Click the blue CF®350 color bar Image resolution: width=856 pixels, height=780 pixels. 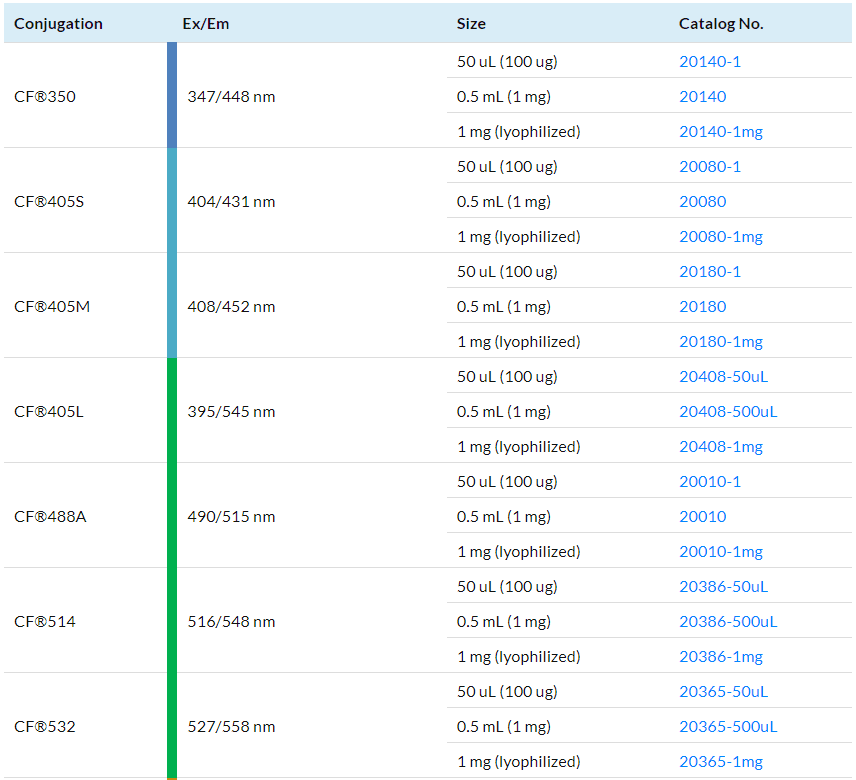pos(172,96)
